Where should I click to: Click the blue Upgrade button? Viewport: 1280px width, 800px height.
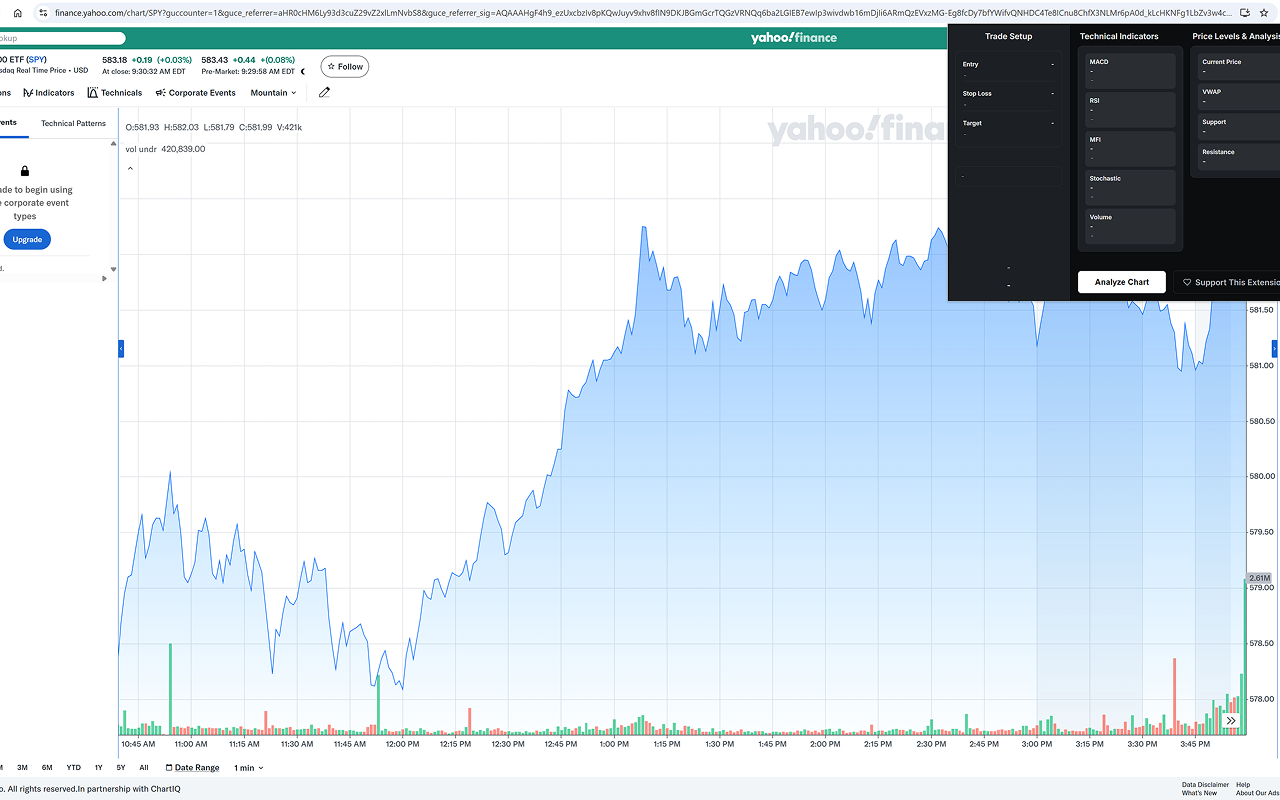tap(27, 240)
